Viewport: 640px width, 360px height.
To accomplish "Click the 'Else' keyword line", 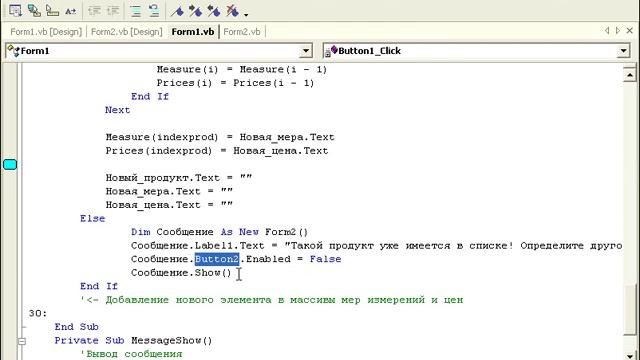I will [x=93, y=219].
